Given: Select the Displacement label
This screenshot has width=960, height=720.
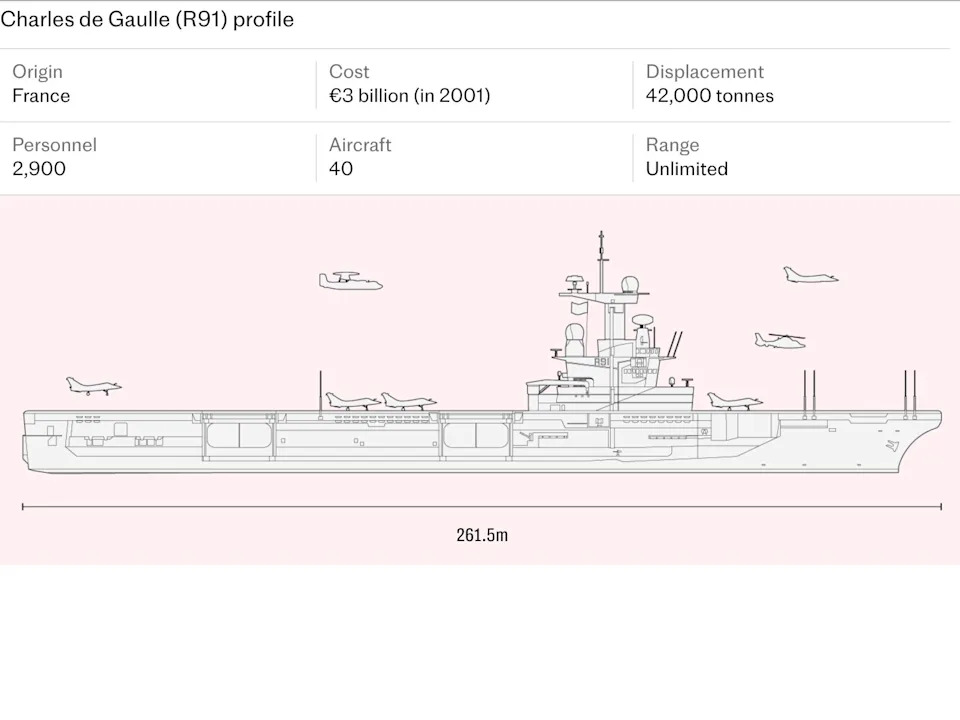Looking at the screenshot, I should (x=705, y=71).
